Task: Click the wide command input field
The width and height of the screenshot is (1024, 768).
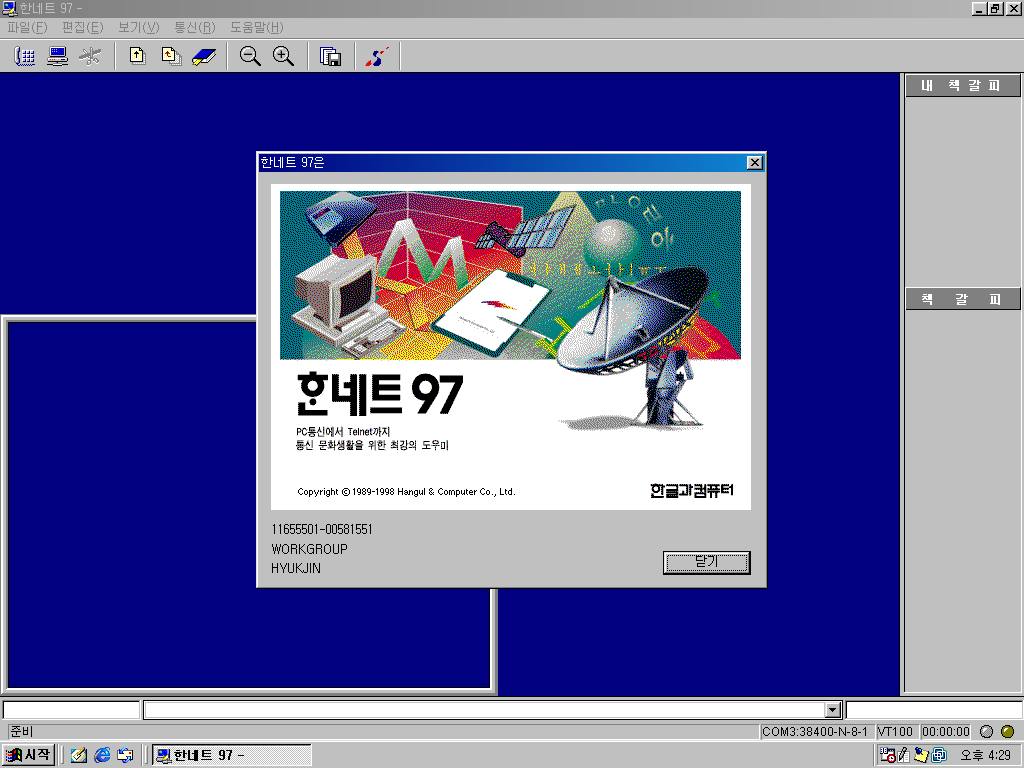Action: point(485,710)
